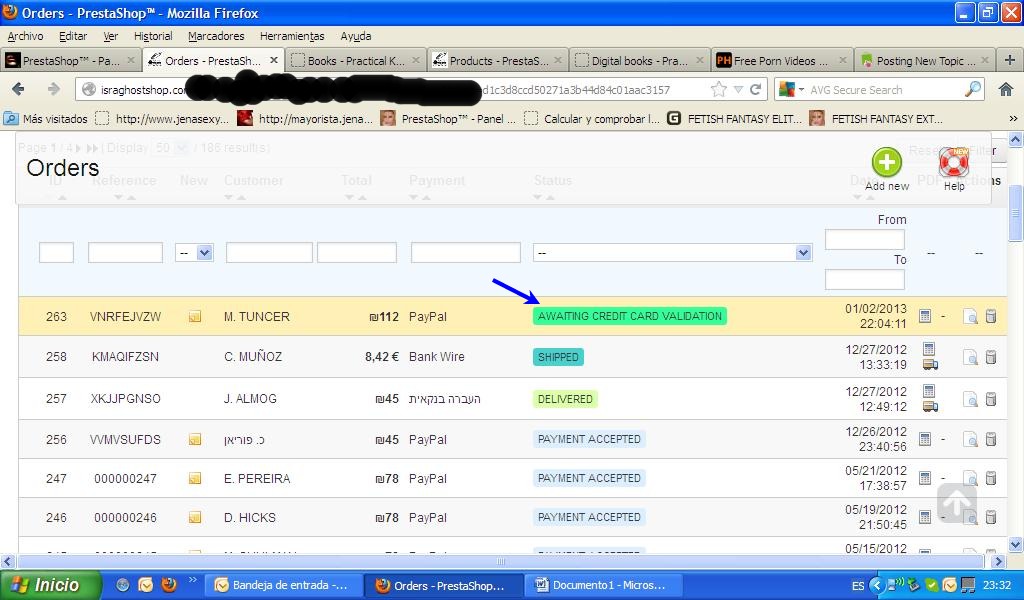Reload the page with the refresh icon
Image resolution: width=1024 pixels, height=600 pixels.
756,89
